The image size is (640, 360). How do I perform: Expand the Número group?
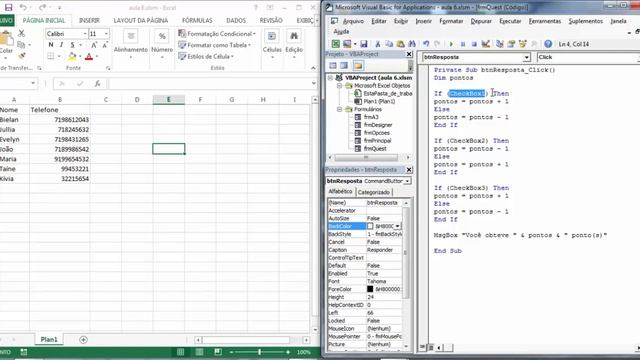click(x=162, y=45)
